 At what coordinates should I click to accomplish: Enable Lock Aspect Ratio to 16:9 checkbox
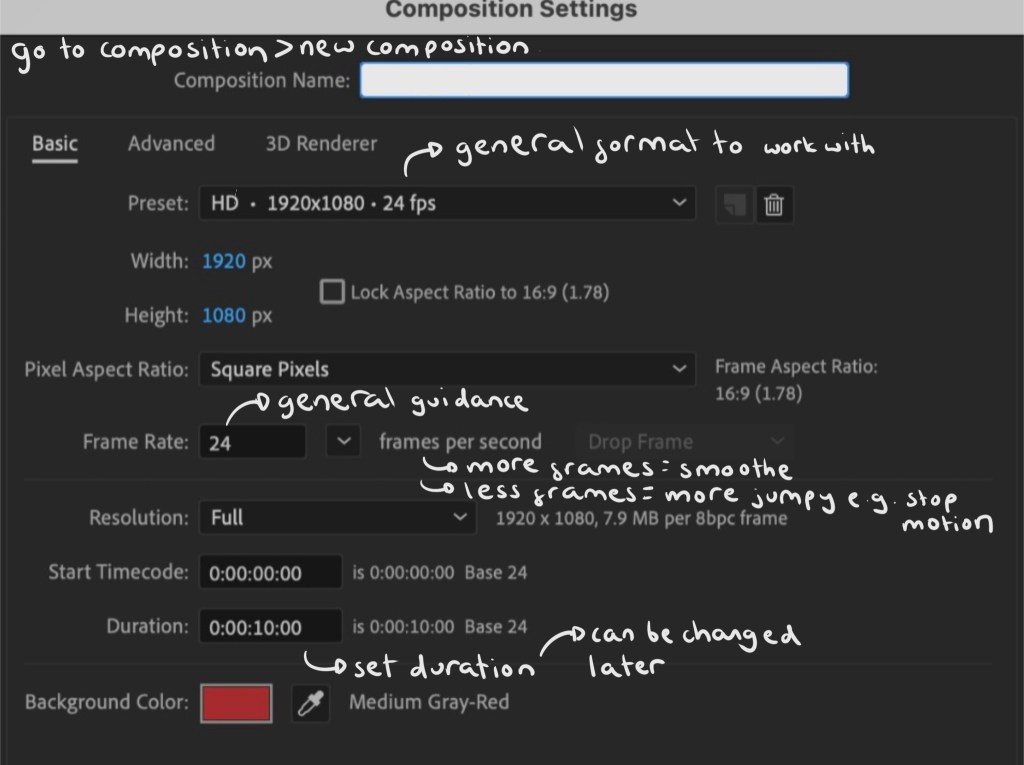[x=331, y=292]
